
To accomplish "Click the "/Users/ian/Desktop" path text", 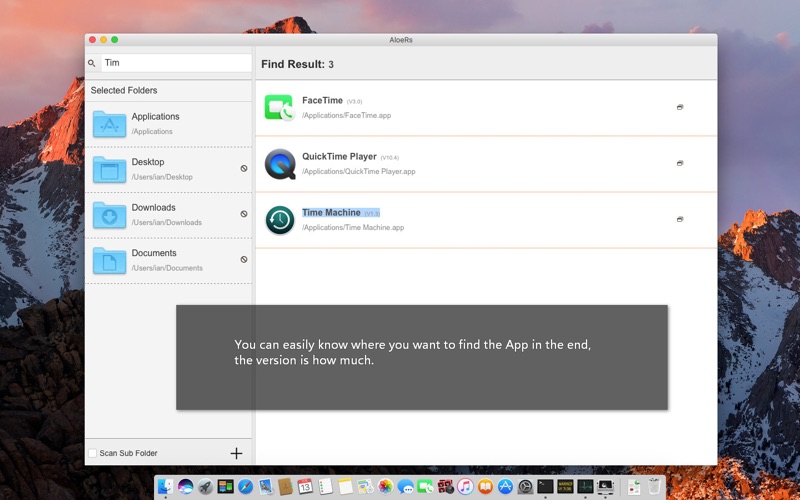I will coord(162,177).
